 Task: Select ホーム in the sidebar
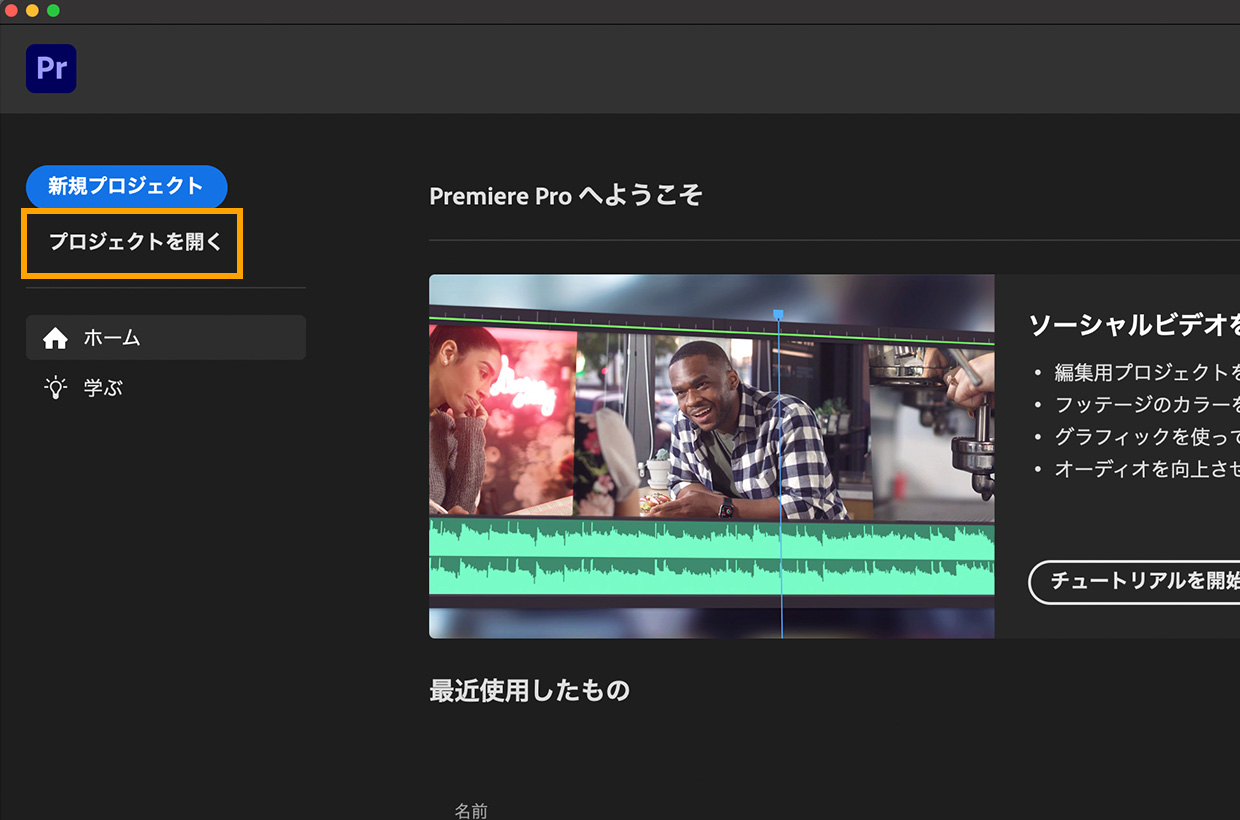click(x=166, y=338)
